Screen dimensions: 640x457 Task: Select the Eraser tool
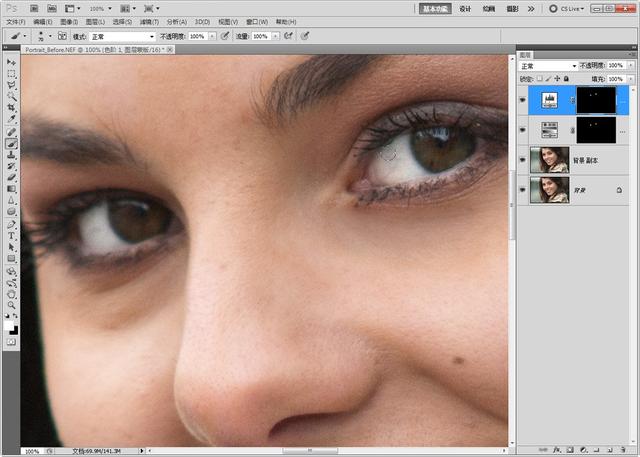click(11, 178)
